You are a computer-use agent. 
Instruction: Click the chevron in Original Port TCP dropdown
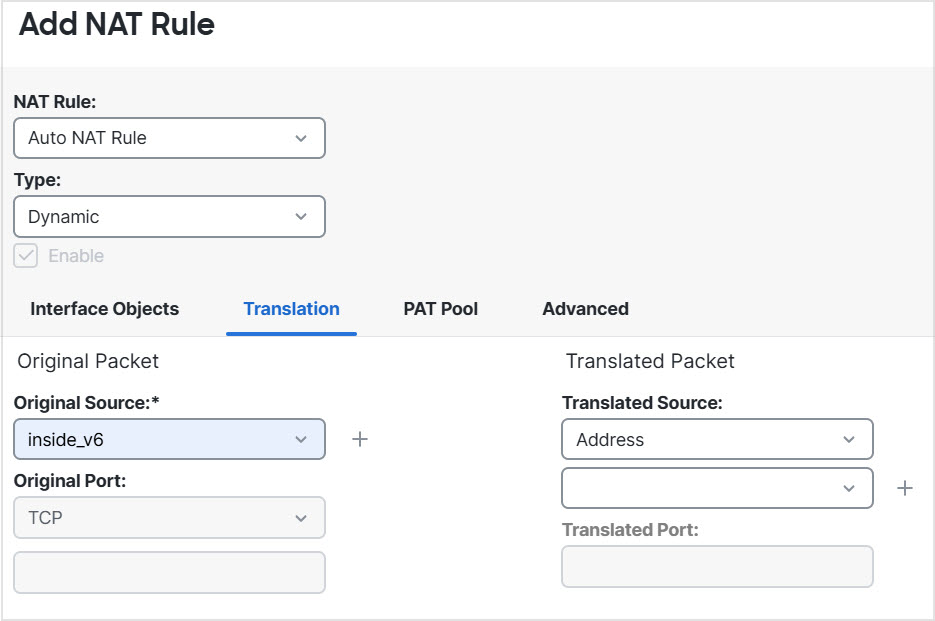(x=301, y=518)
